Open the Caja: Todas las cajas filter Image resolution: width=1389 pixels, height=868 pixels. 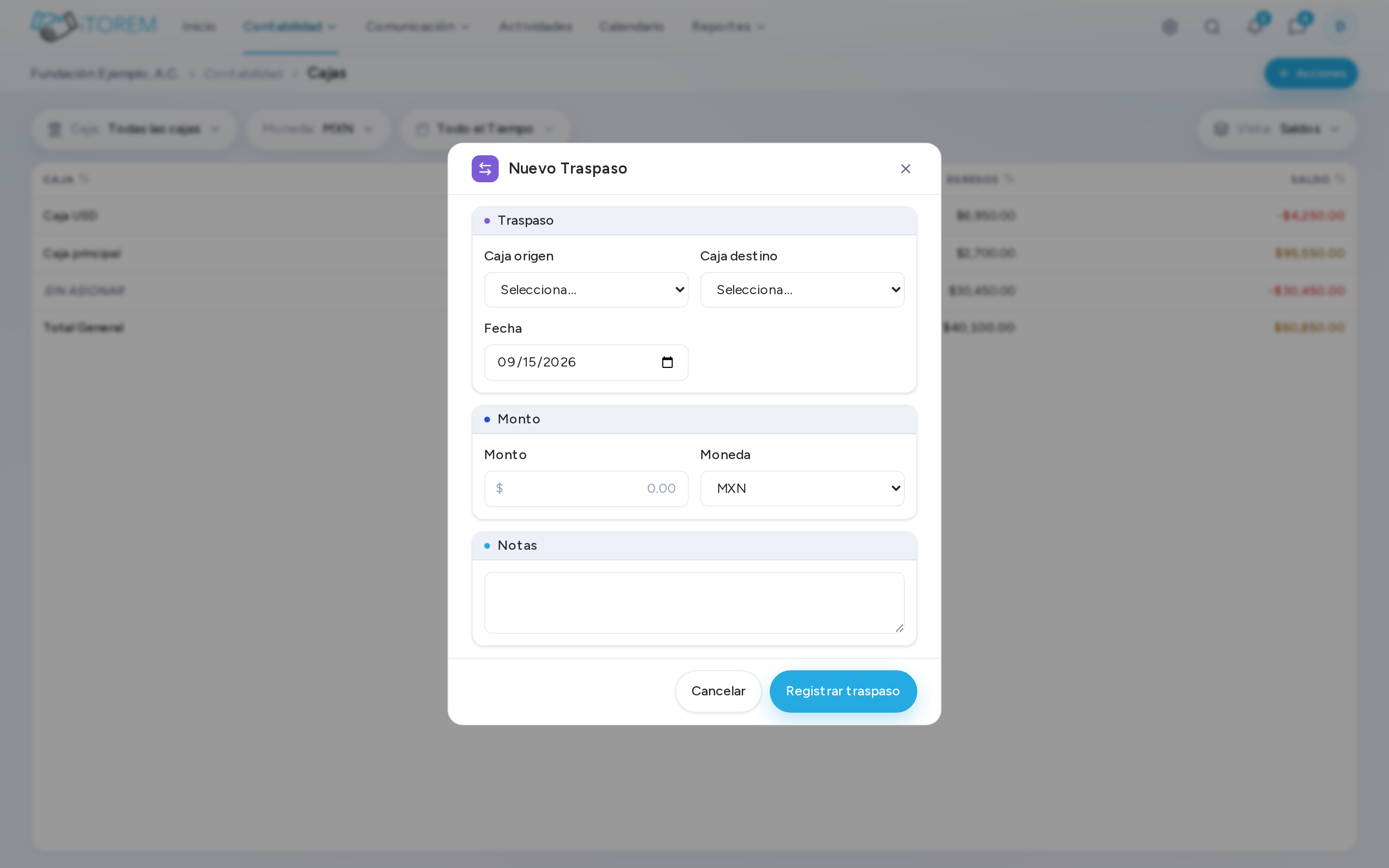coord(134,129)
